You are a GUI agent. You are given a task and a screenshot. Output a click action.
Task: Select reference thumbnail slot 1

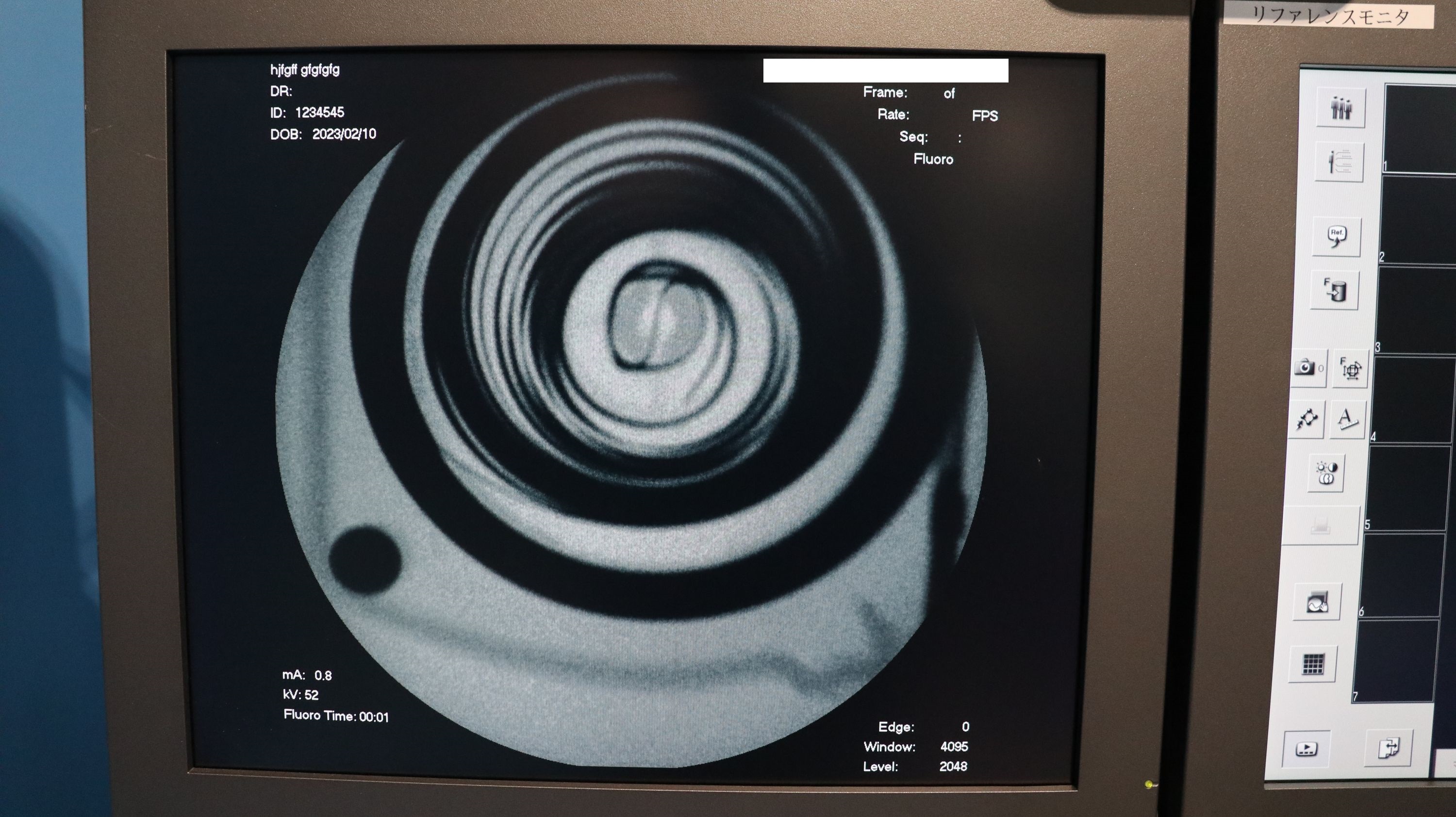click(1422, 129)
